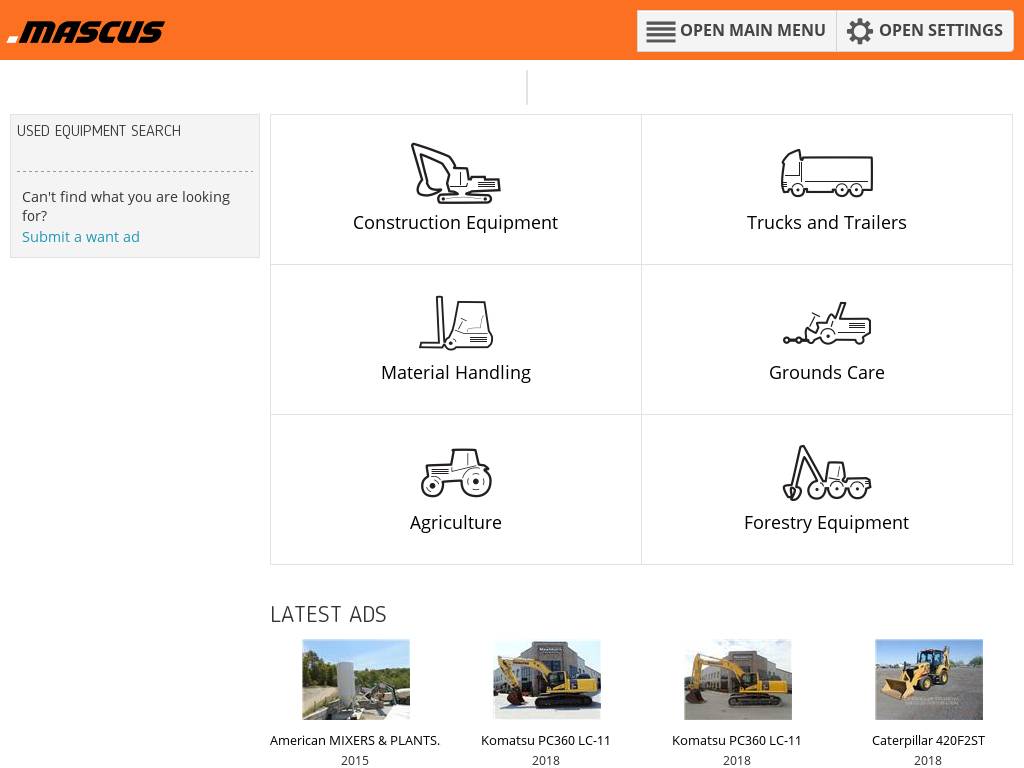This screenshot has width=1024, height=768.
Task: Click the Submit a want ad link
Action: pyautogui.click(x=81, y=237)
